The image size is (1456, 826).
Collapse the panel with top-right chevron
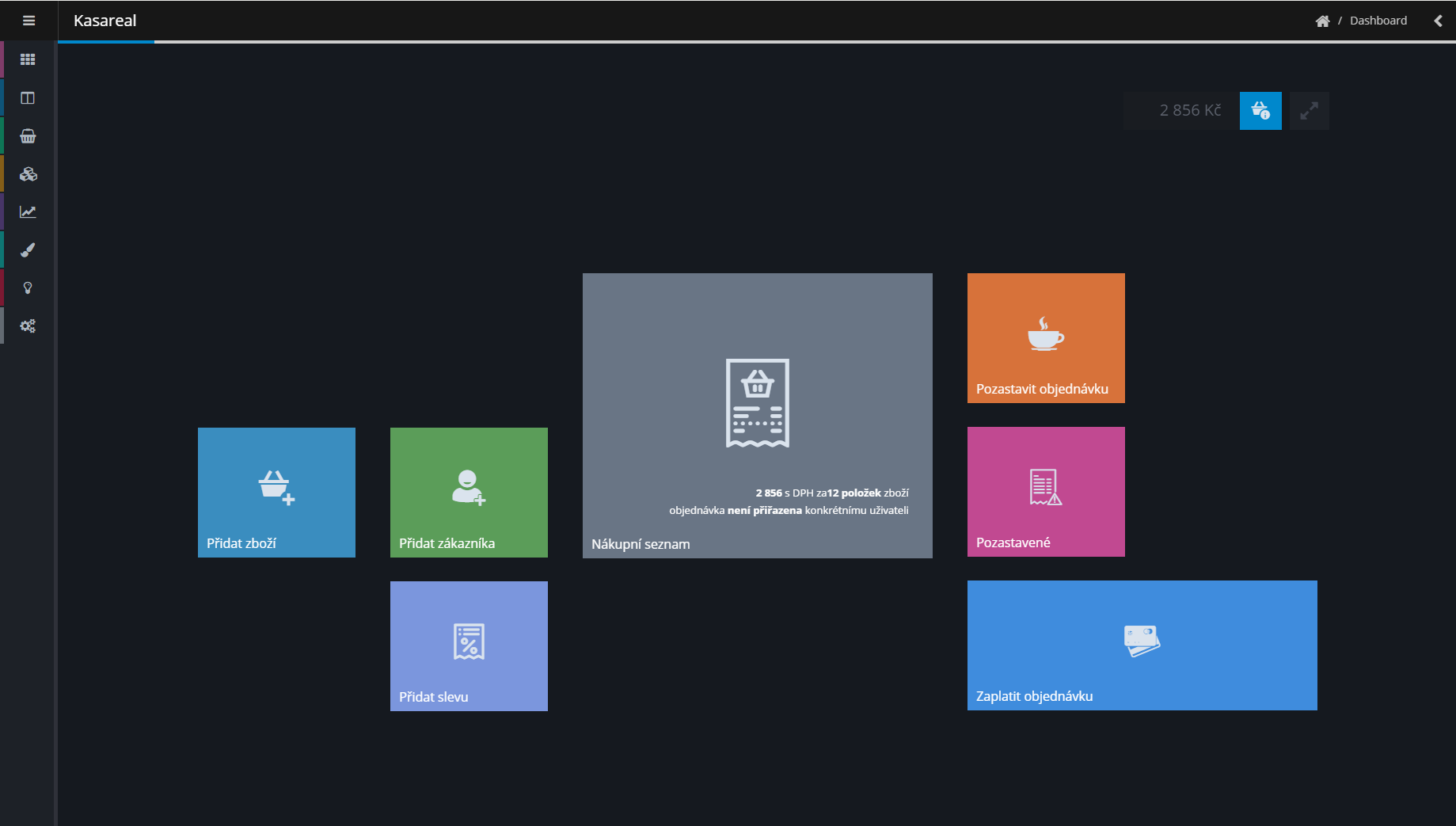[x=1438, y=21]
